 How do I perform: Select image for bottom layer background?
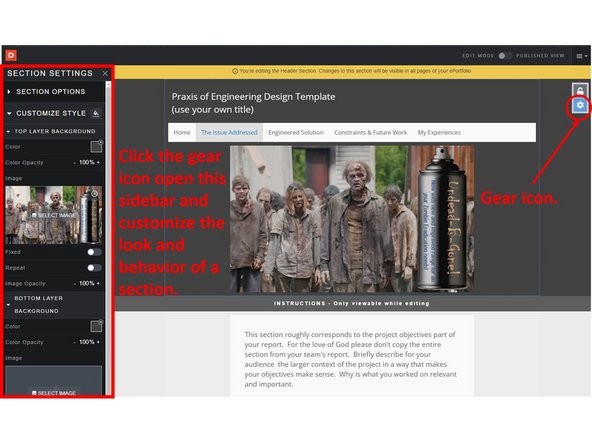pos(54,393)
